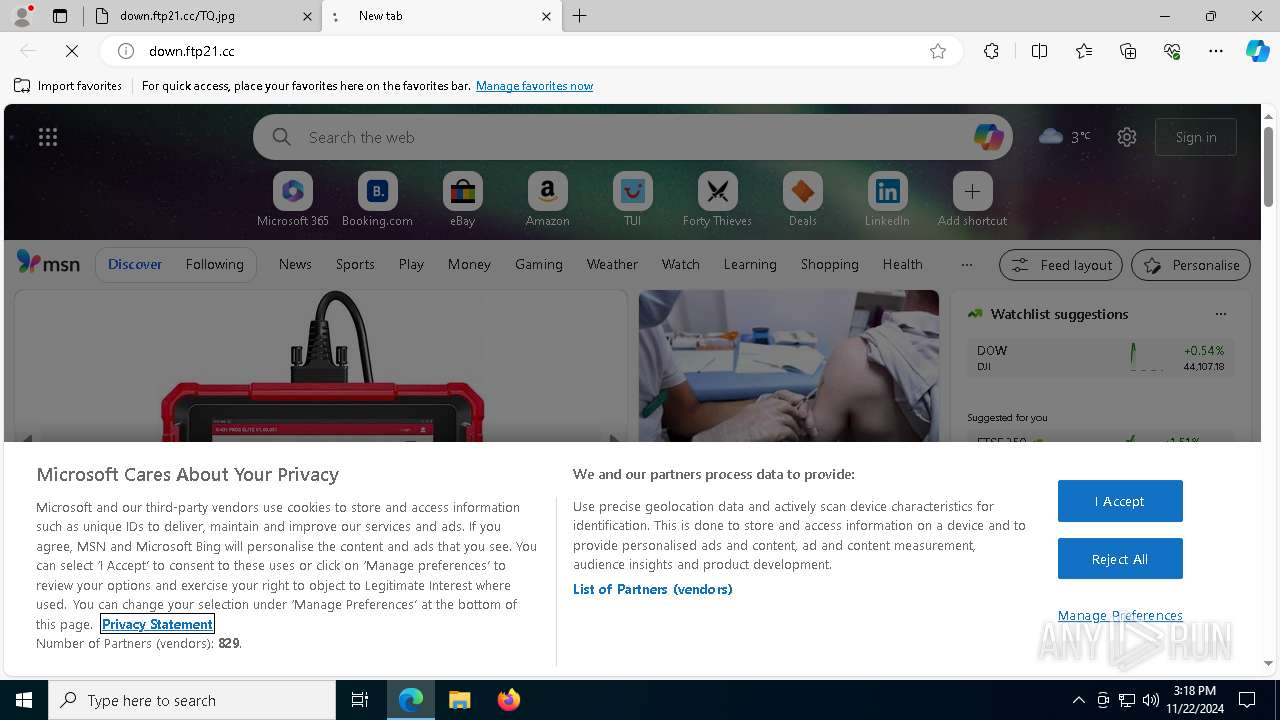Add a new shortcut tile

[x=972, y=200]
